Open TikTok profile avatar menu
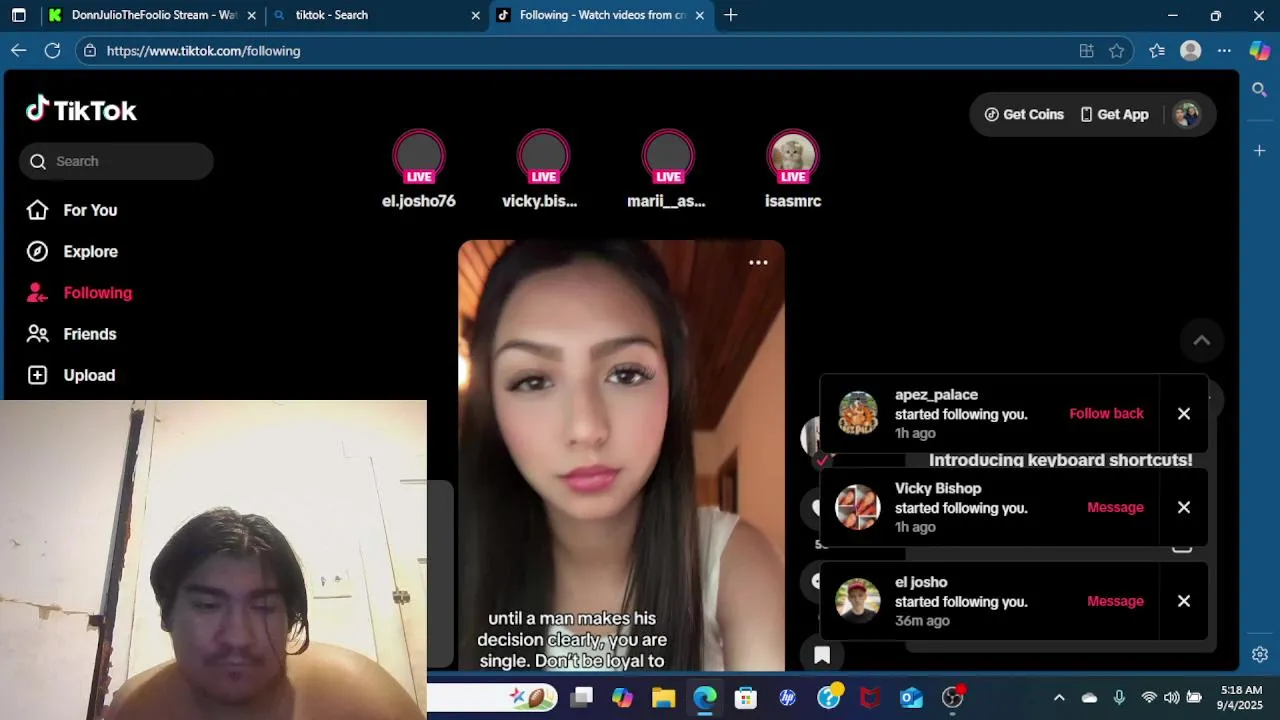 pos(1187,114)
